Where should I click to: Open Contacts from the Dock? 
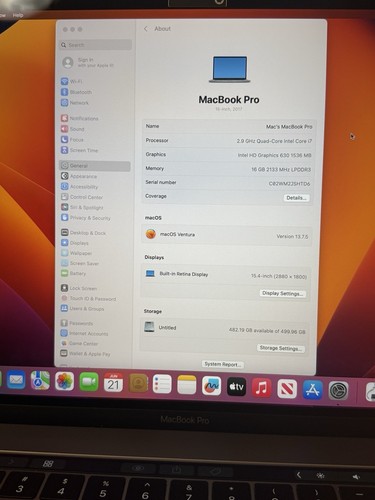point(138,383)
